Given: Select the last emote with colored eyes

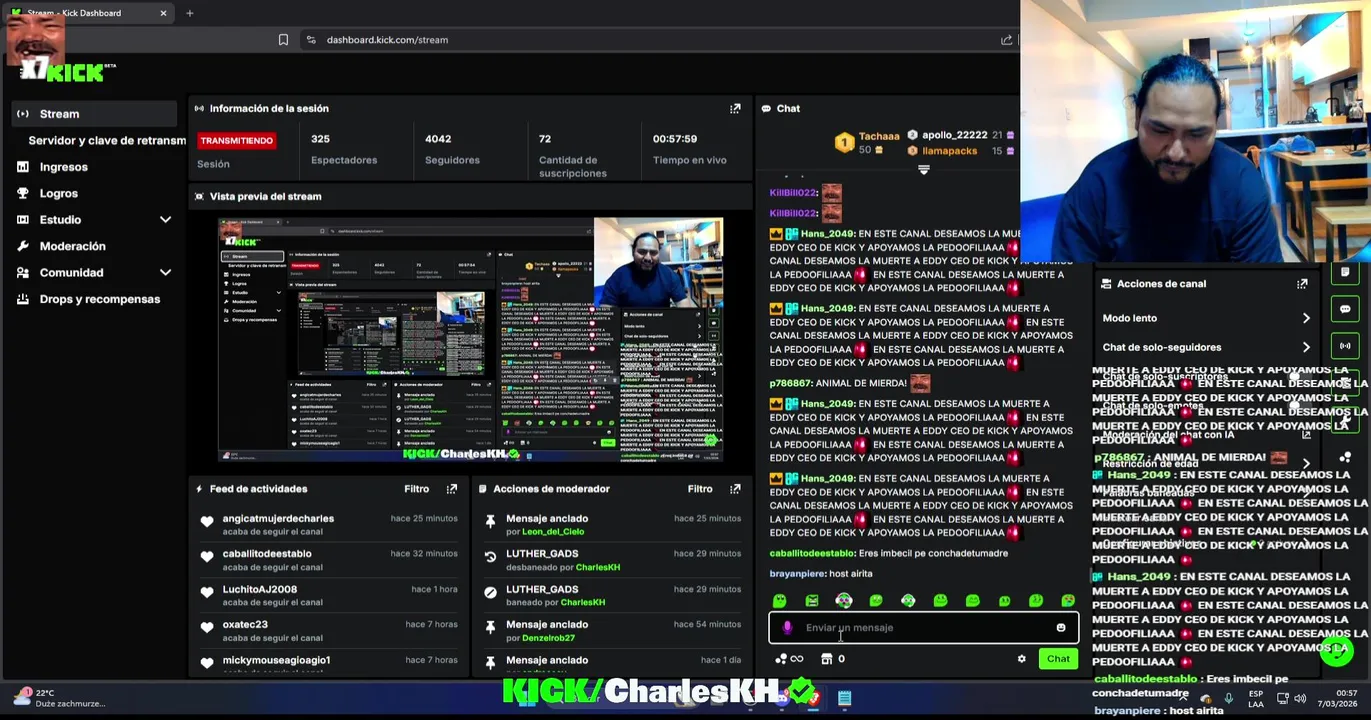Looking at the screenshot, I should pyautogui.click(x=1068, y=601).
